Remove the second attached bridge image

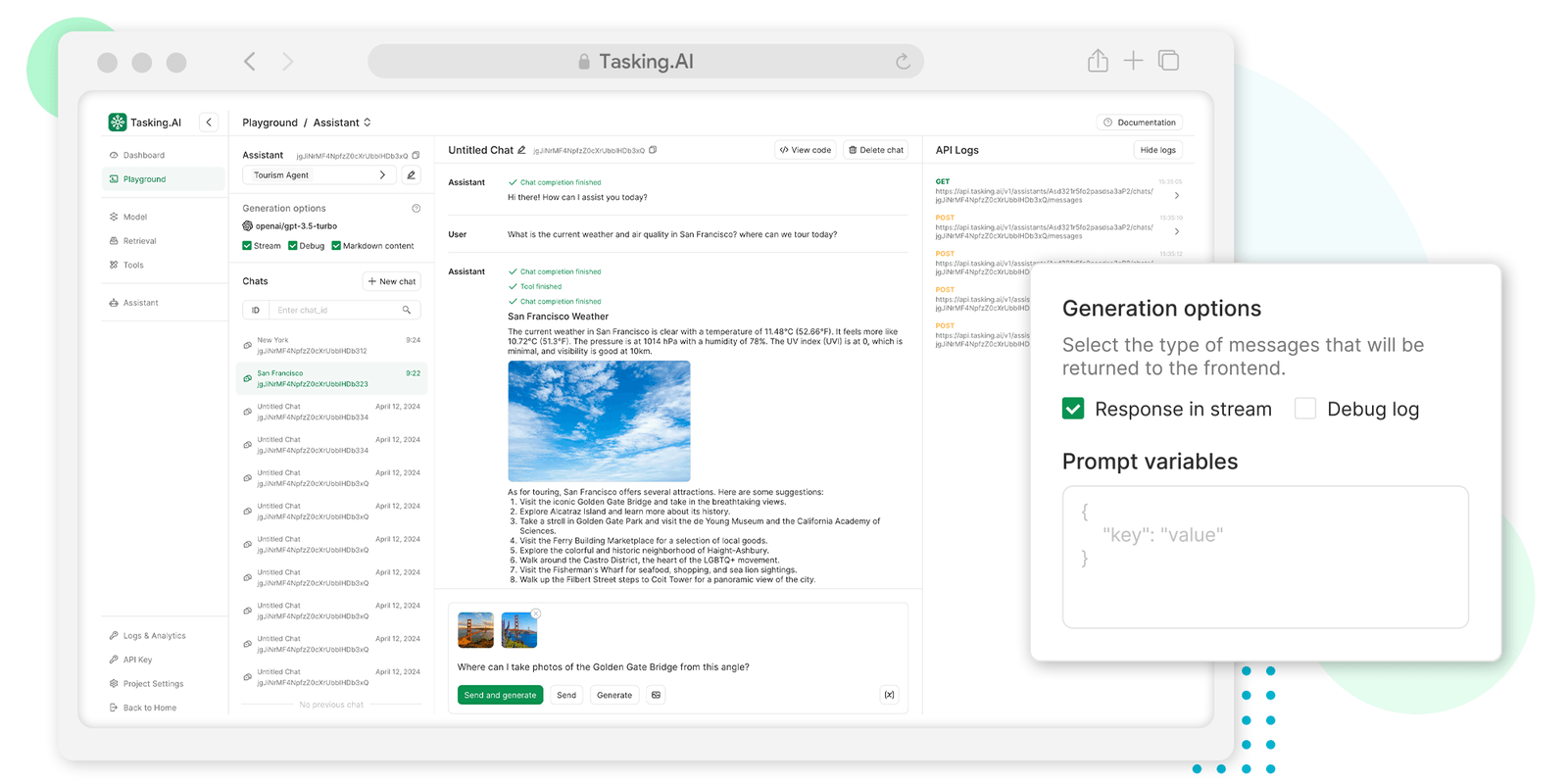click(536, 614)
